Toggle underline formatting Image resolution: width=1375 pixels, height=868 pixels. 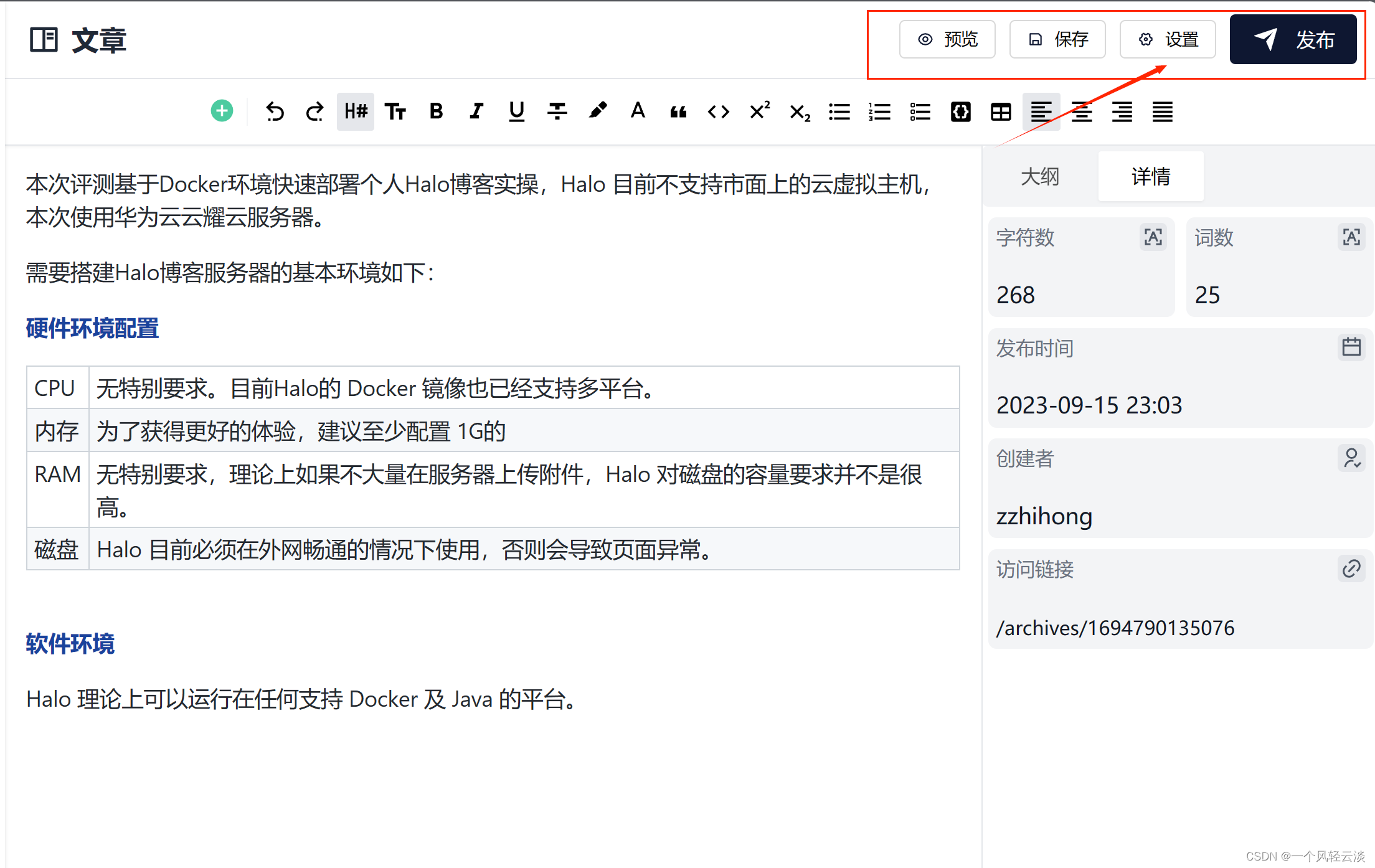(516, 111)
